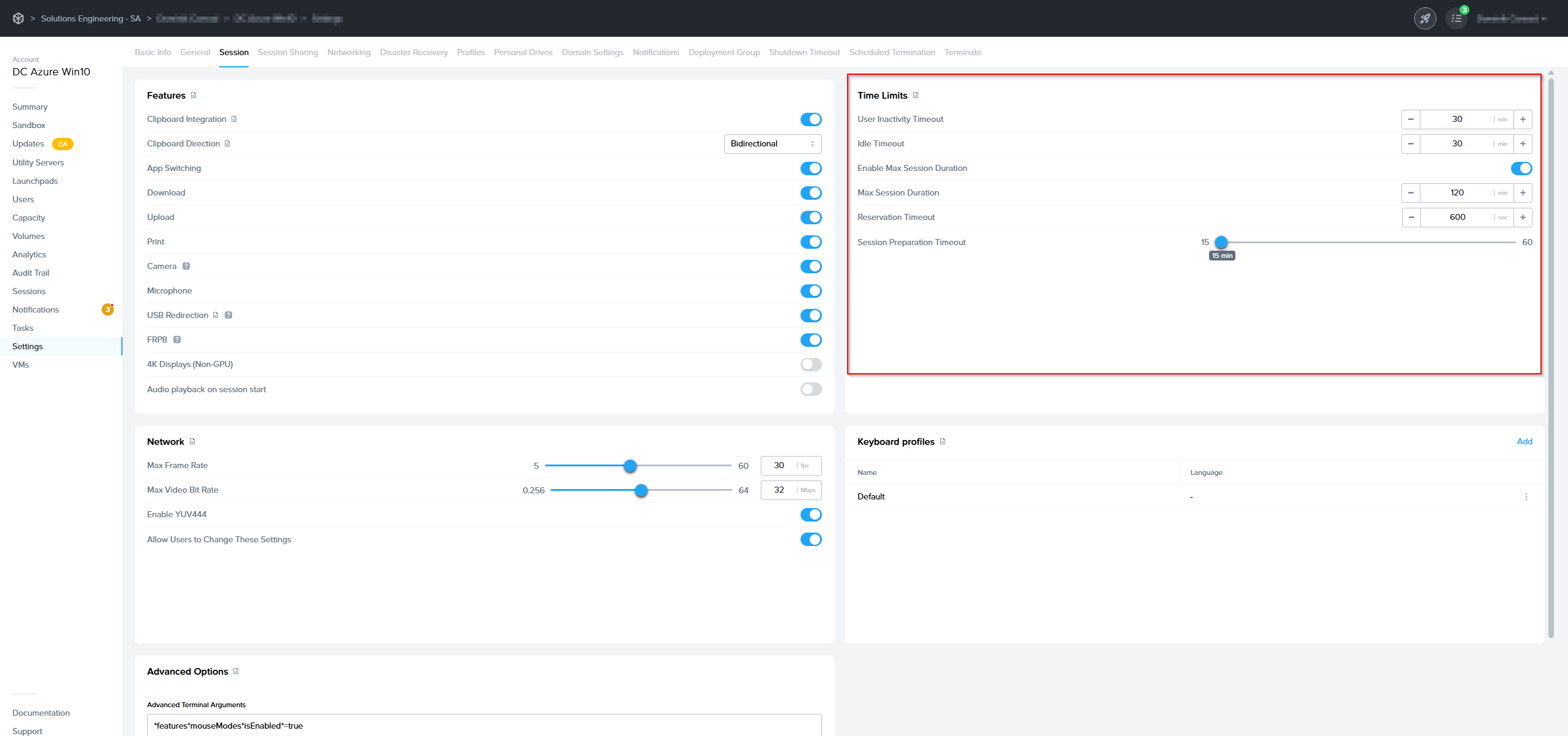The height and width of the screenshot is (736, 1568).
Task: Open Audit Trail in the sidebar
Action: pyautogui.click(x=31, y=273)
